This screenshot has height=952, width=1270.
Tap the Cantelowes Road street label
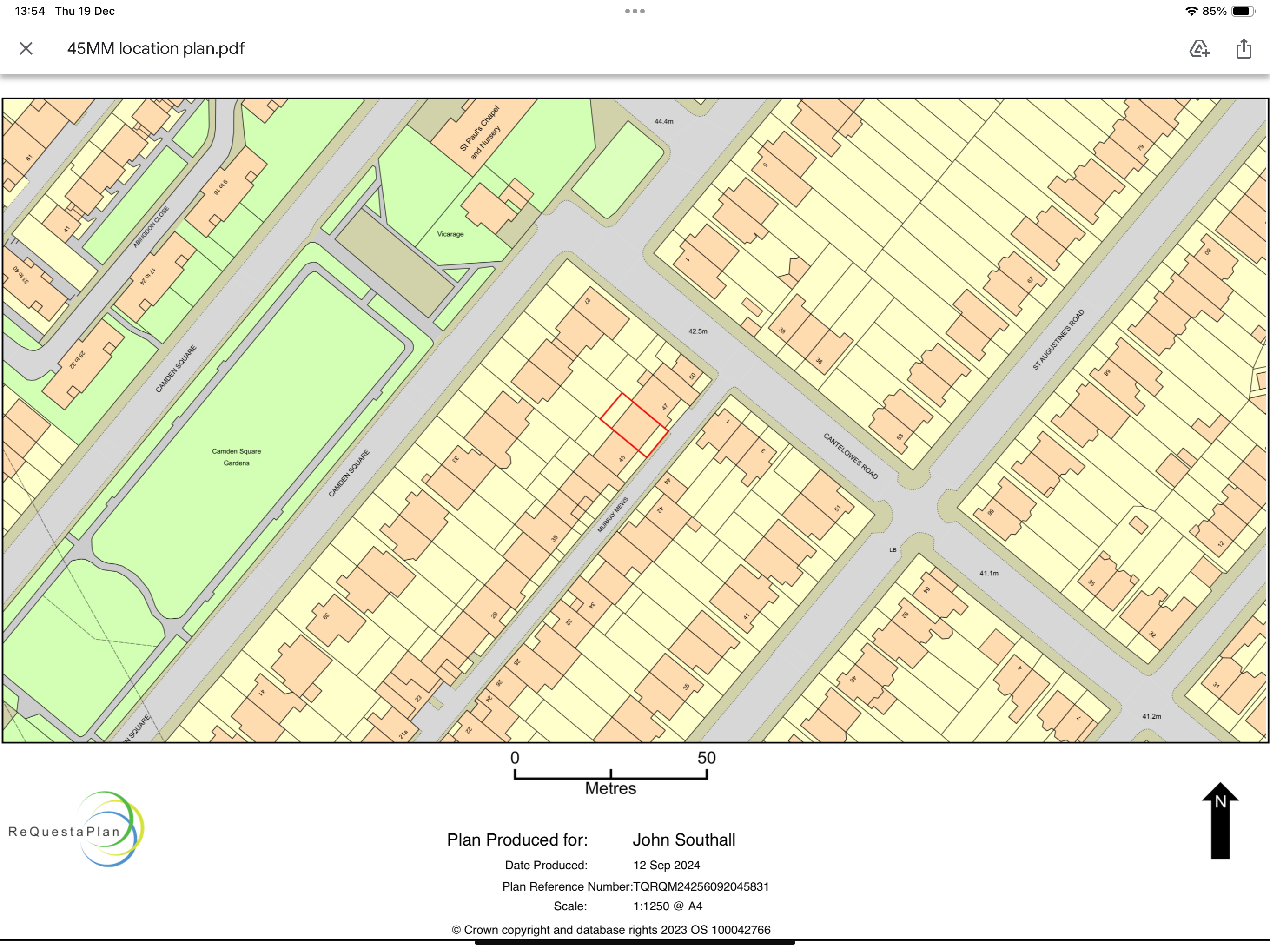[x=850, y=456]
